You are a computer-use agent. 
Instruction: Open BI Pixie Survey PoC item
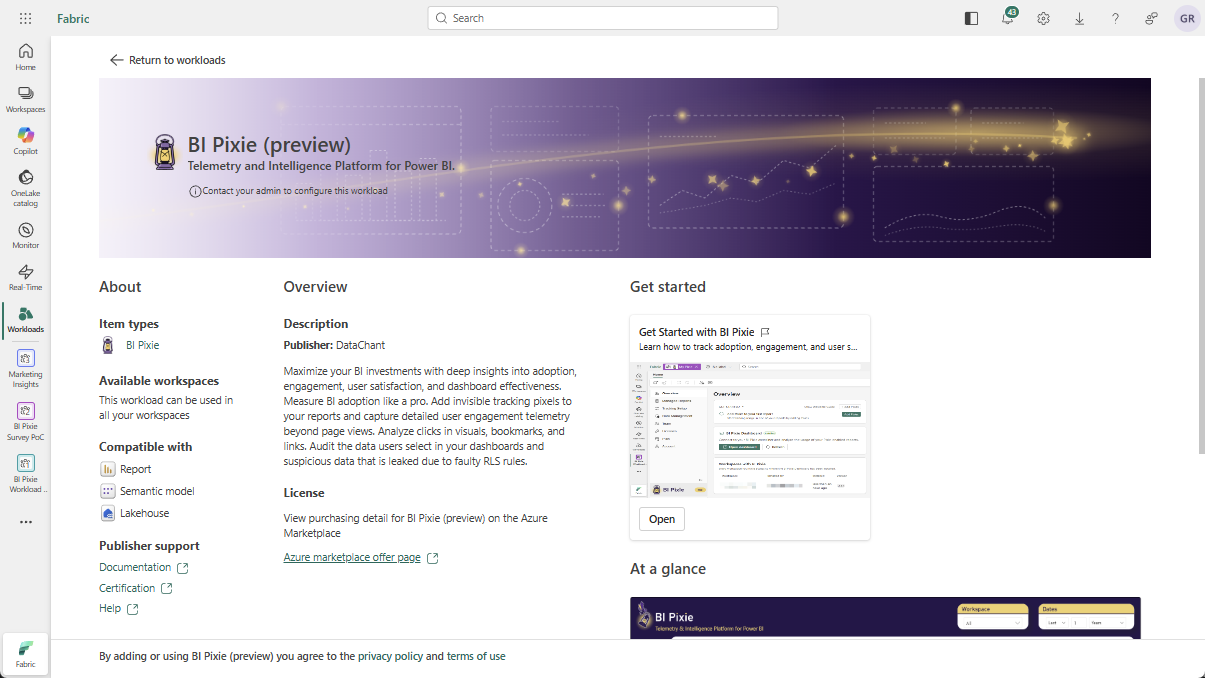pos(26,420)
